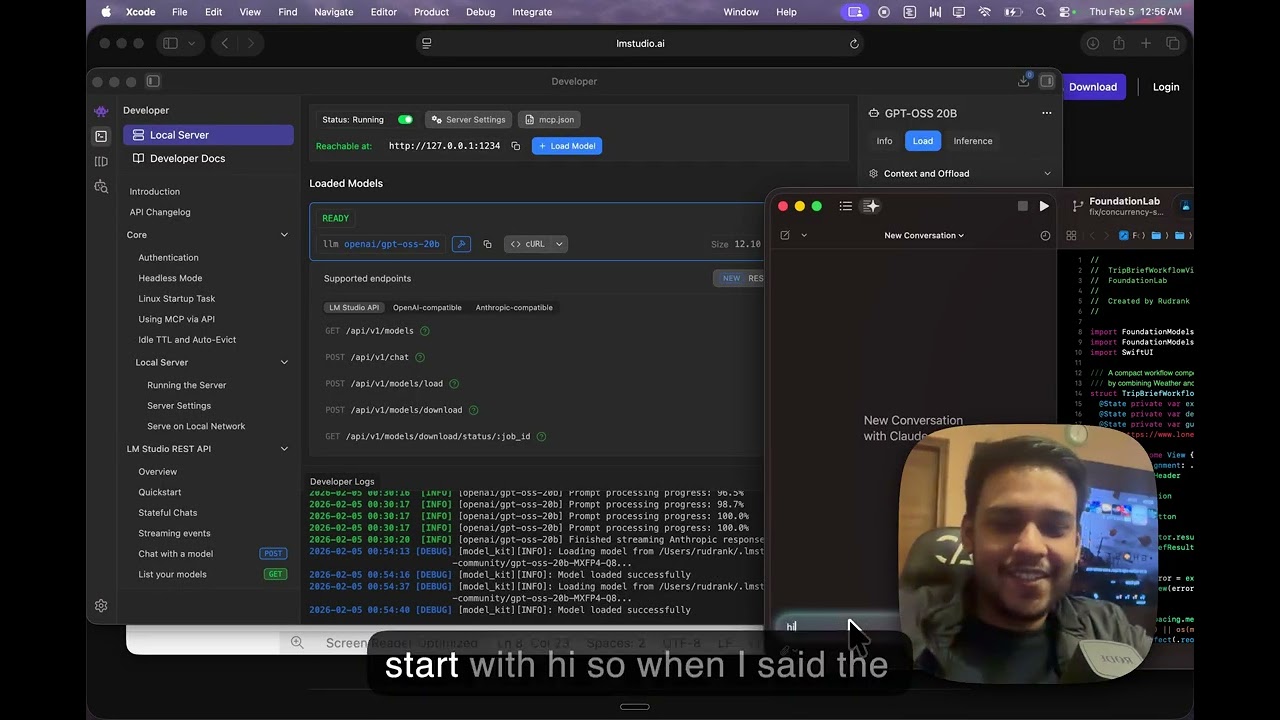Open GPT-OSS 20B more options menu

[x=1047, y=113]
